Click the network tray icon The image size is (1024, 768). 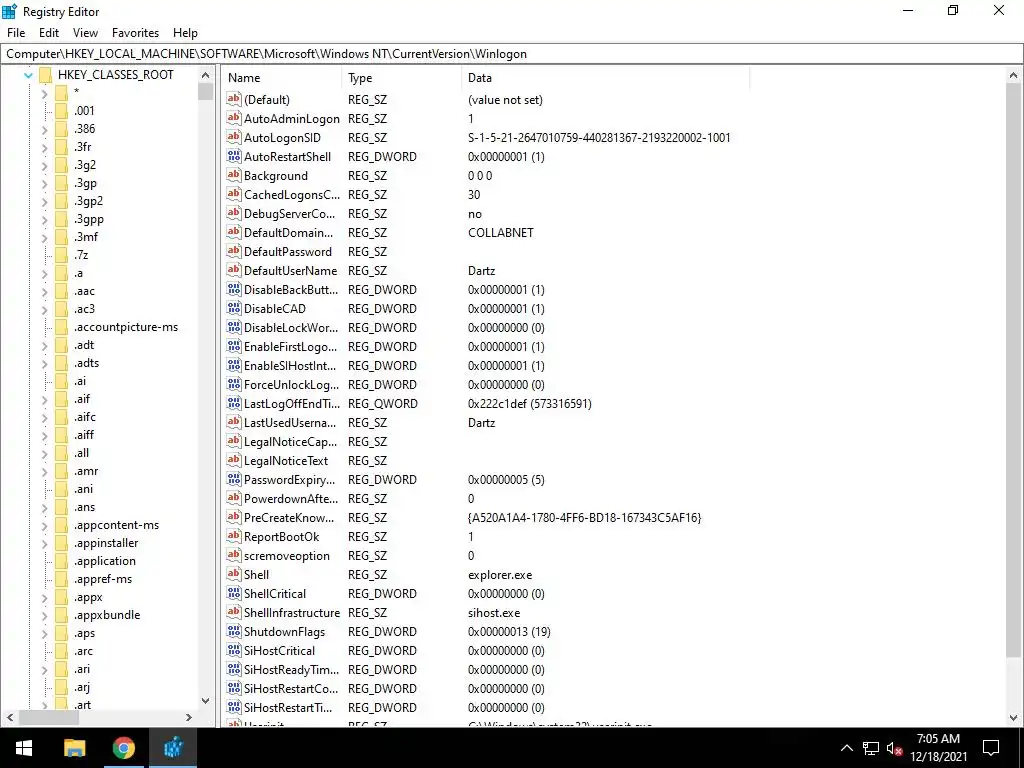(871, 748)
